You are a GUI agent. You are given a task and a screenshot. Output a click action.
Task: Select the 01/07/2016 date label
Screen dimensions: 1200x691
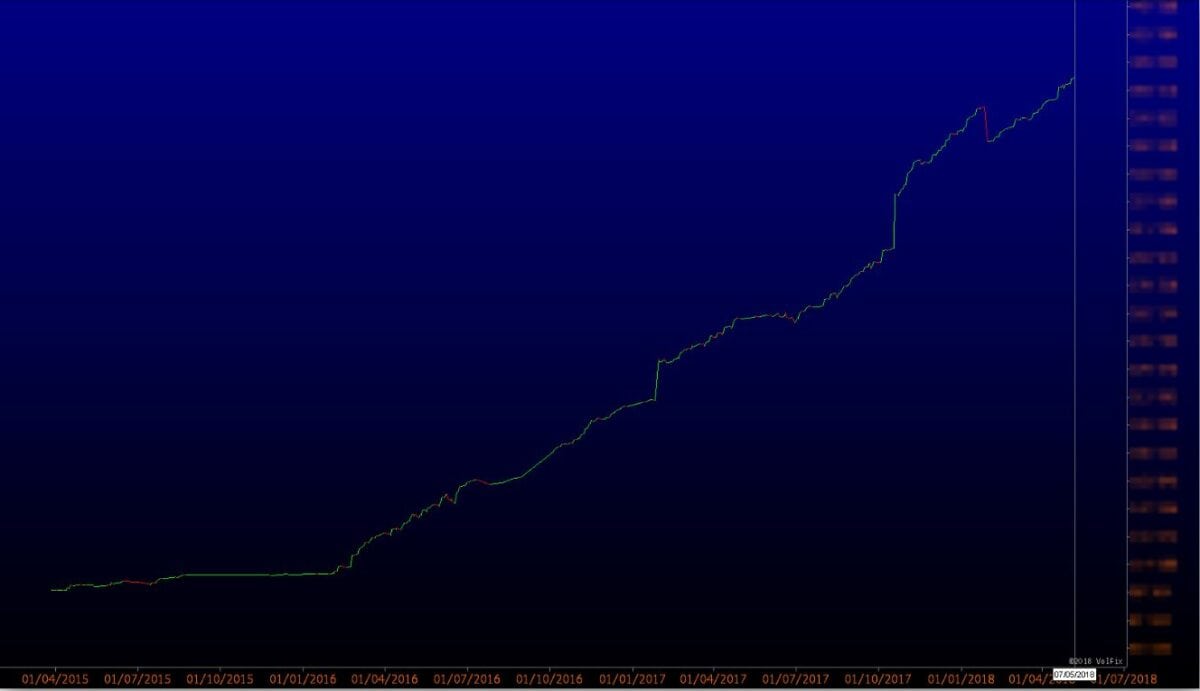(x=467, y=679)
